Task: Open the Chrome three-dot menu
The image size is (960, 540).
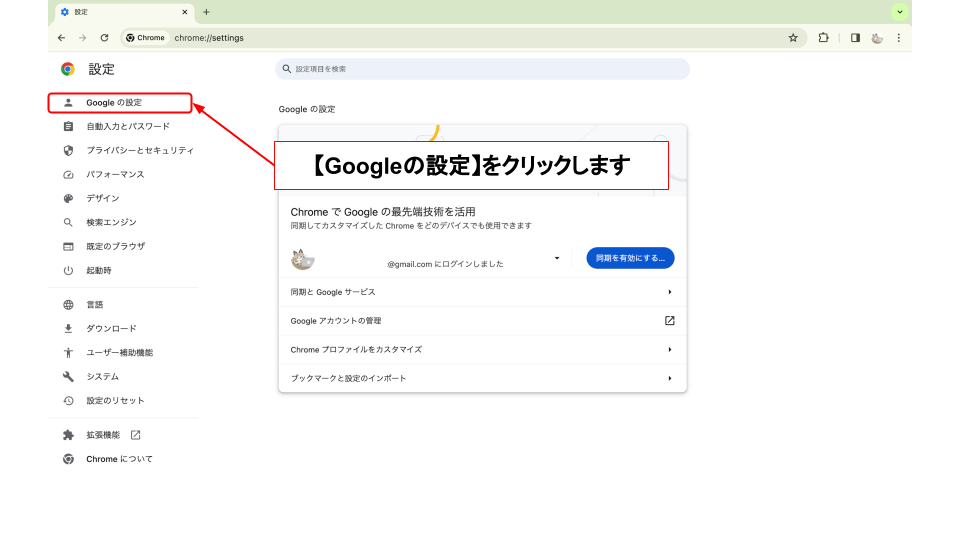Action: (x=899, y=38)
